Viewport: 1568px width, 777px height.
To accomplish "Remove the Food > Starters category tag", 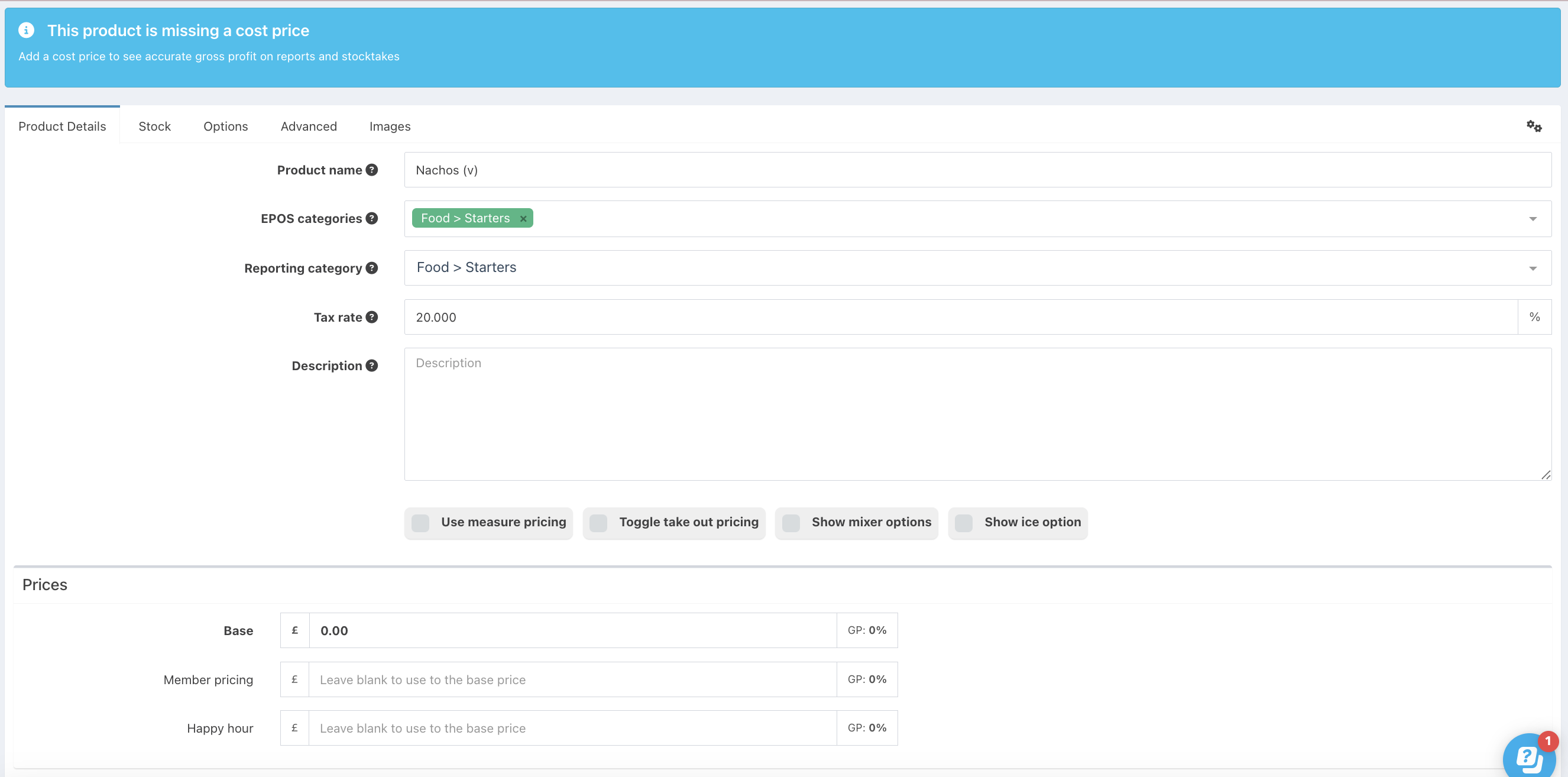I will pos(523,219).
